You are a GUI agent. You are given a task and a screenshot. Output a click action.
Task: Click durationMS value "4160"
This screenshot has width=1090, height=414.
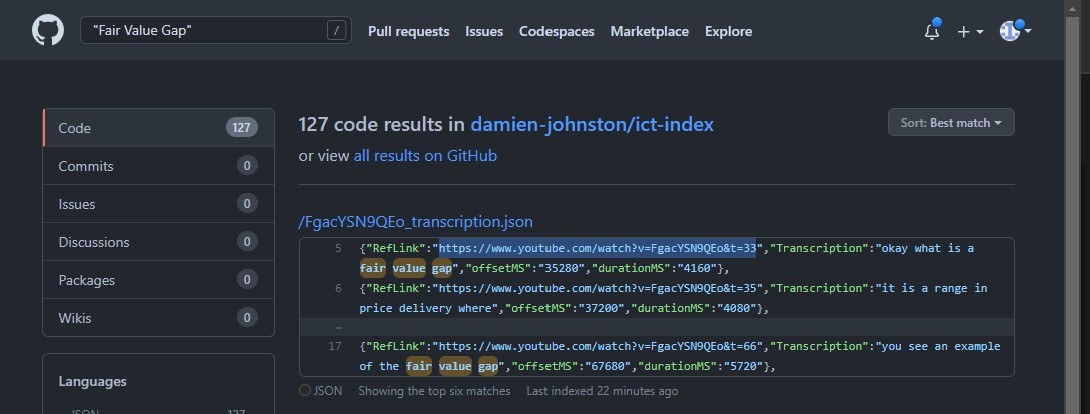pos(690,268)
